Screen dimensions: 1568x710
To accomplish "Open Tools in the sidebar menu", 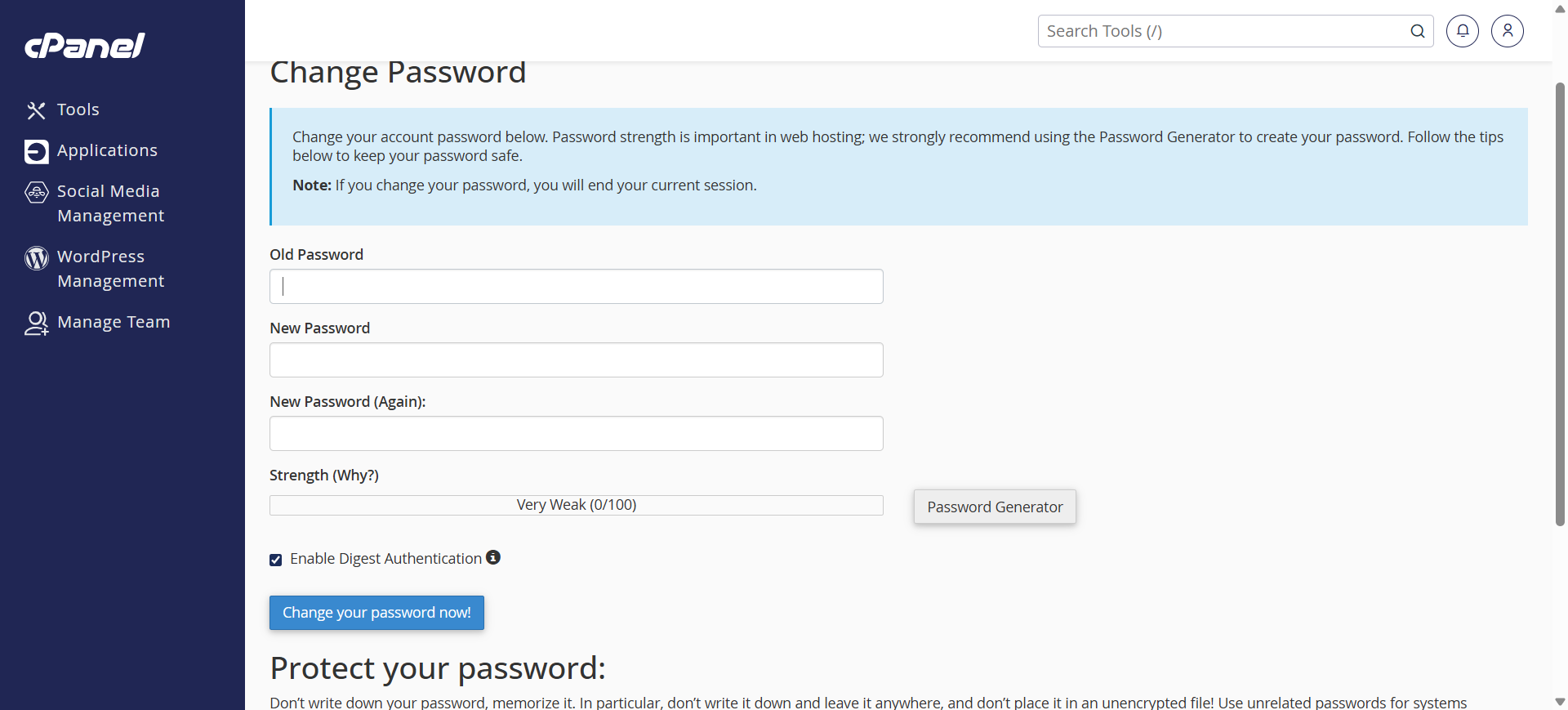I will [x=78, y=109].
